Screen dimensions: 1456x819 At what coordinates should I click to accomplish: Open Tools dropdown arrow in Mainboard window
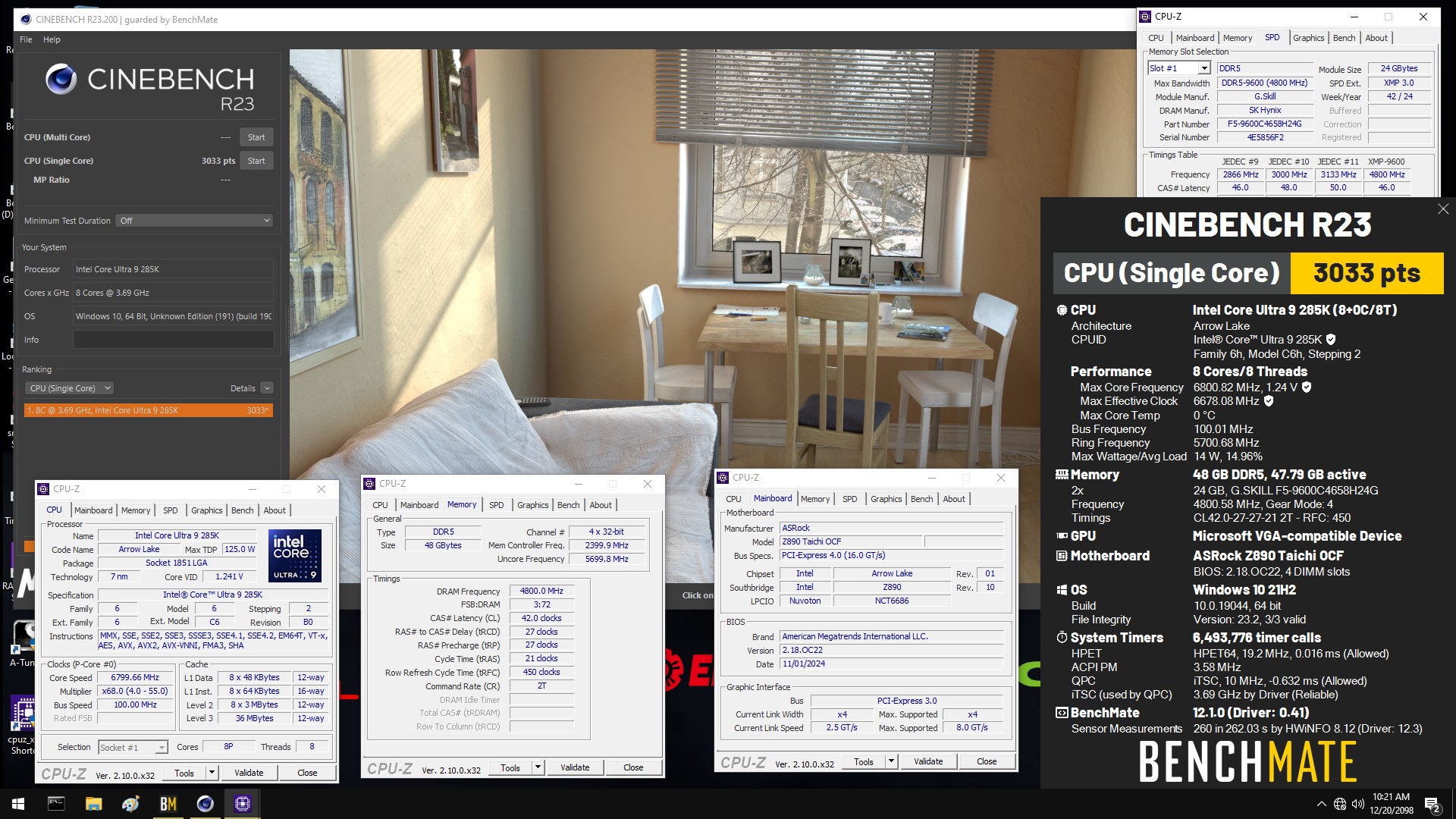click(892, 761)
